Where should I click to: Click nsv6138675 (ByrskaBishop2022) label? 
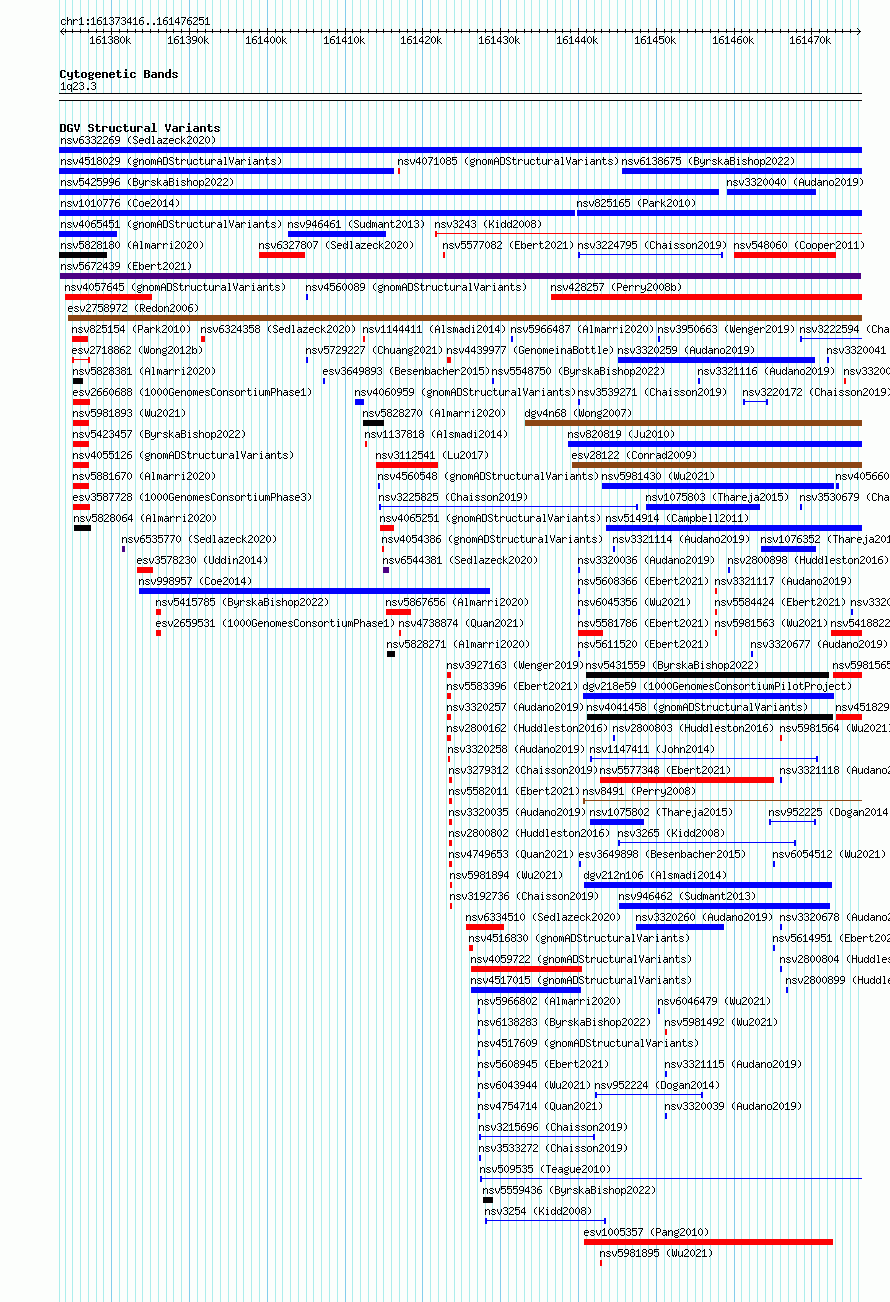[708, 161]
